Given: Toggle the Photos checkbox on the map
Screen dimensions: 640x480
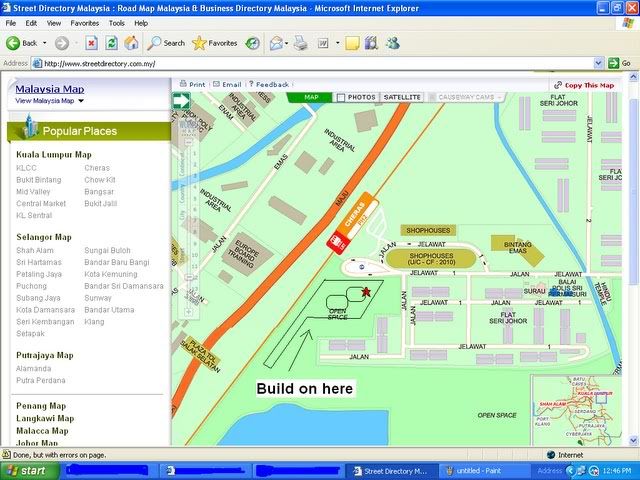Looking at the screenshot, I should tap(341, 98).
